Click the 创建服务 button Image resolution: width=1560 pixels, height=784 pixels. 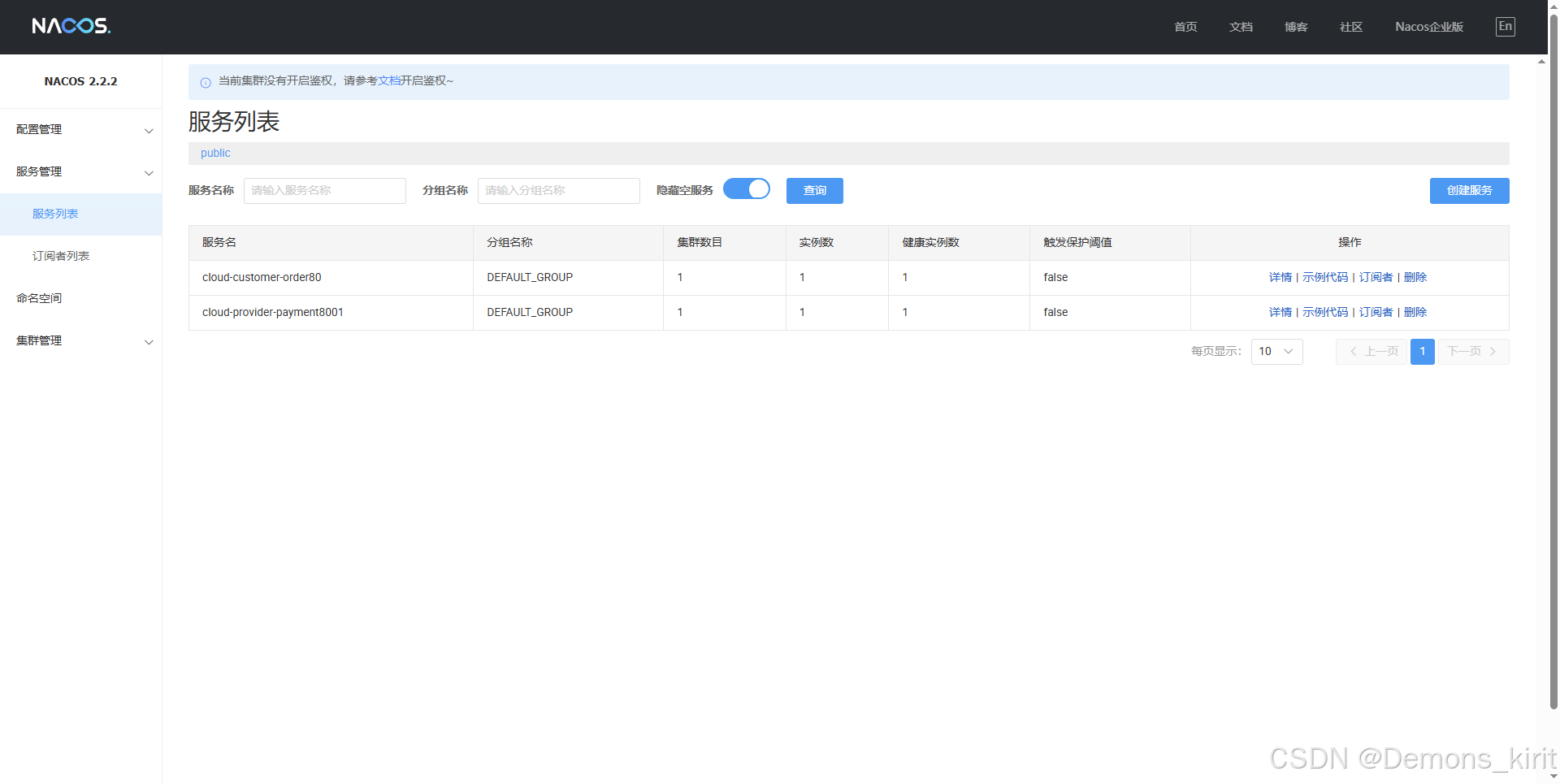1469,191
